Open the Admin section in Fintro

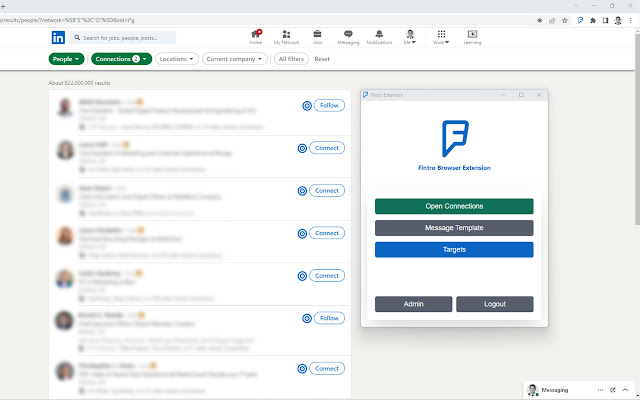(413, 304)
